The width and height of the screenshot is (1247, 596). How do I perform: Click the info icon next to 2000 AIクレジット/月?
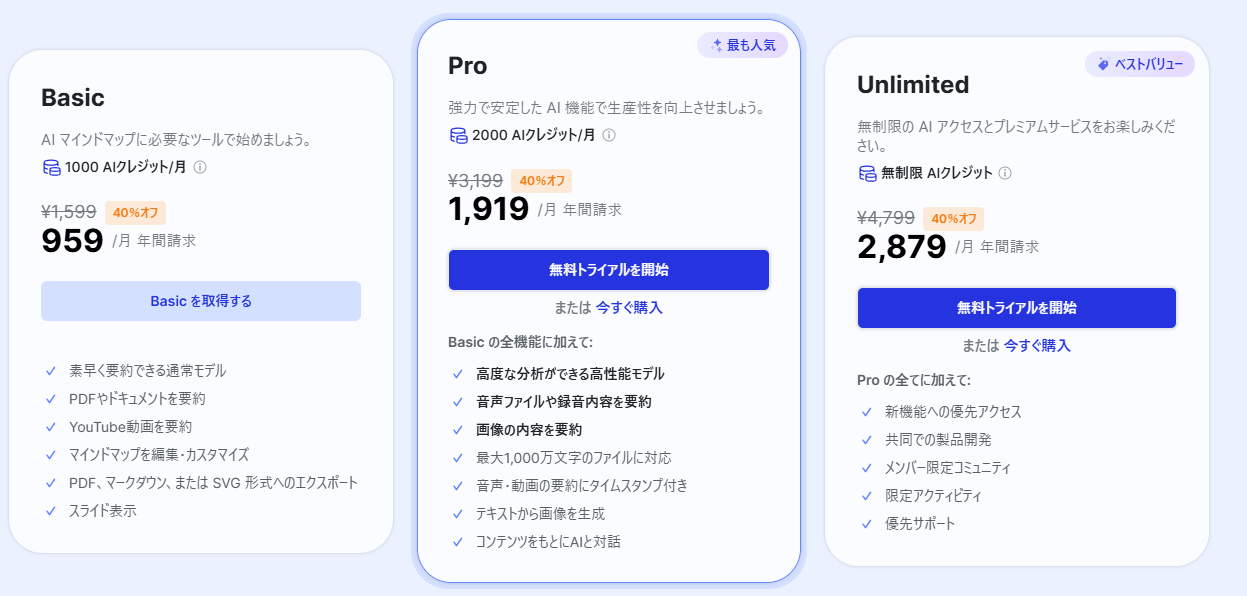(x=609, y=135)
